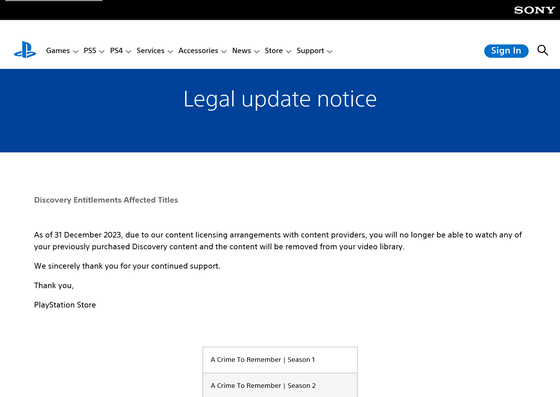Expand the chevron next to Store

click(x=289, y=52)
